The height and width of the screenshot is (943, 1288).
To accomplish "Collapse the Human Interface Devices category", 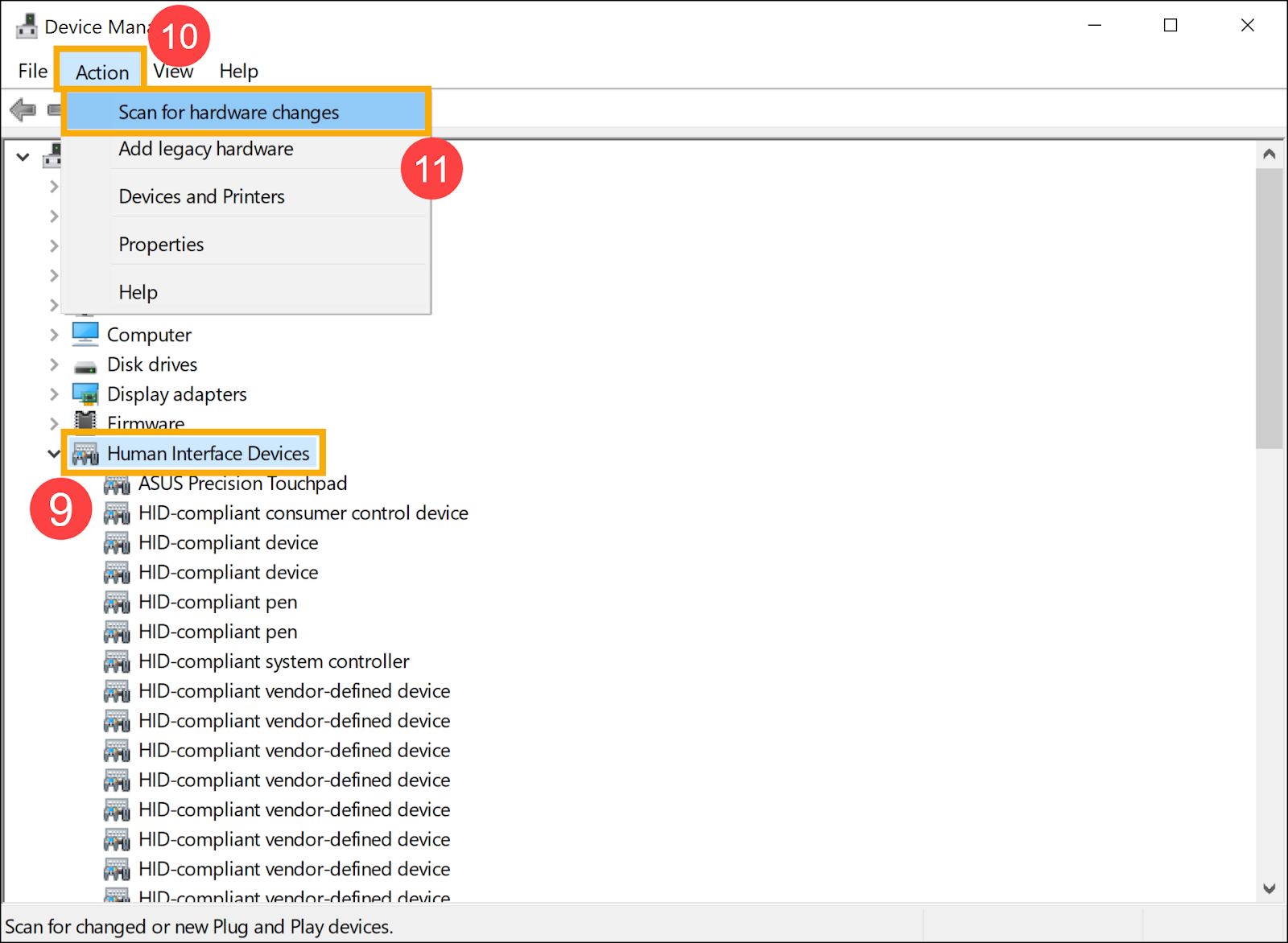I will point(54,454).
